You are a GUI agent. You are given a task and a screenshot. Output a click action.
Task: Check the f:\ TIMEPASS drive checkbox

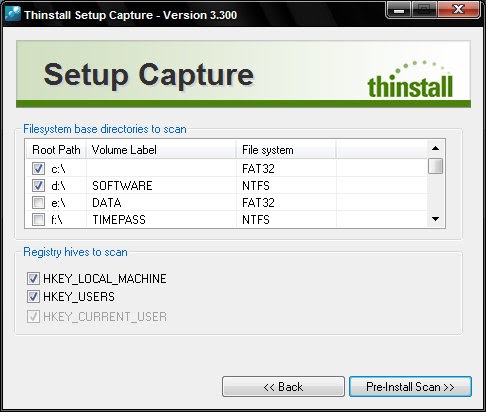click(x=38, y=219)
